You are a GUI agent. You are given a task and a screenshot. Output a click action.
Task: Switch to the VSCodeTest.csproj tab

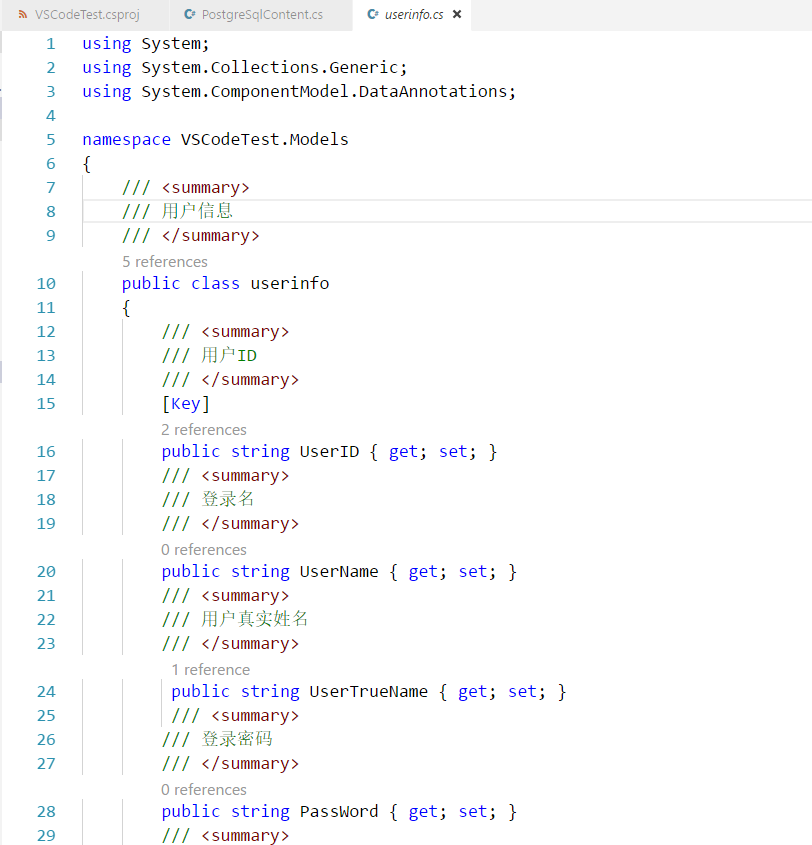point(87,15)
